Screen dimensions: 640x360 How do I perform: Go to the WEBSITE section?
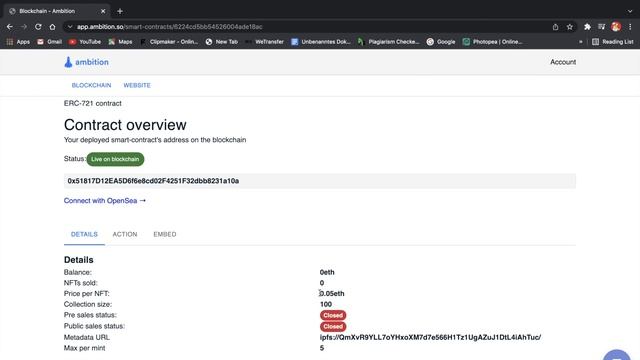[137, 85]
